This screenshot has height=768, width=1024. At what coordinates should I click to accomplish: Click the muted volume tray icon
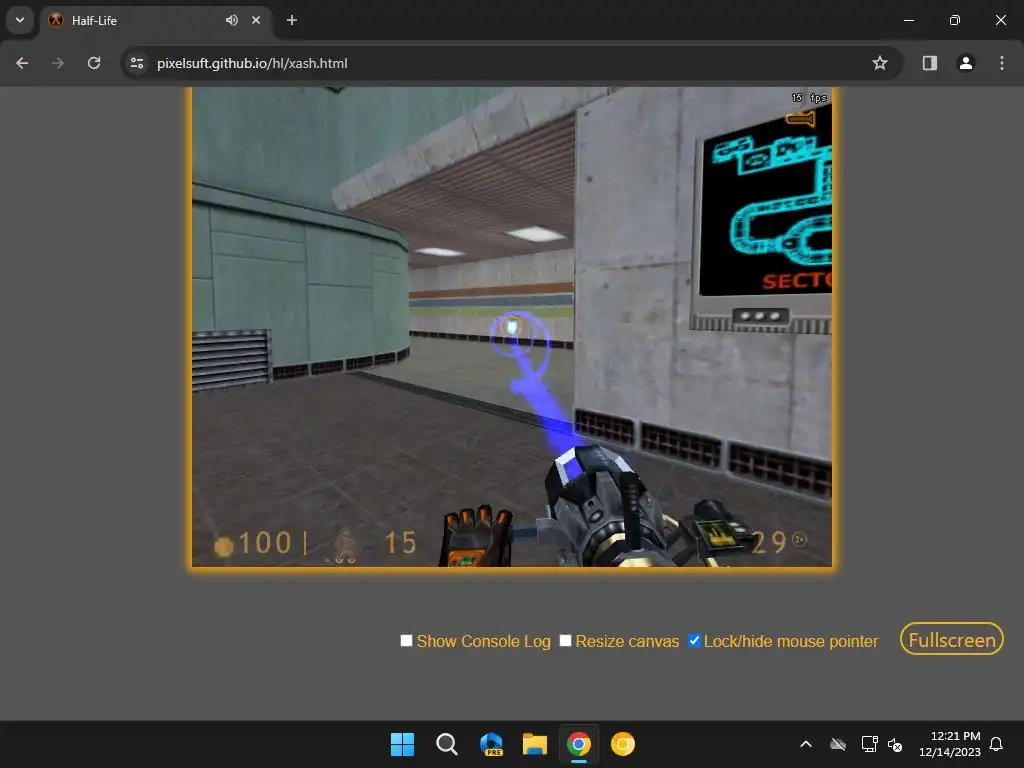895,744
